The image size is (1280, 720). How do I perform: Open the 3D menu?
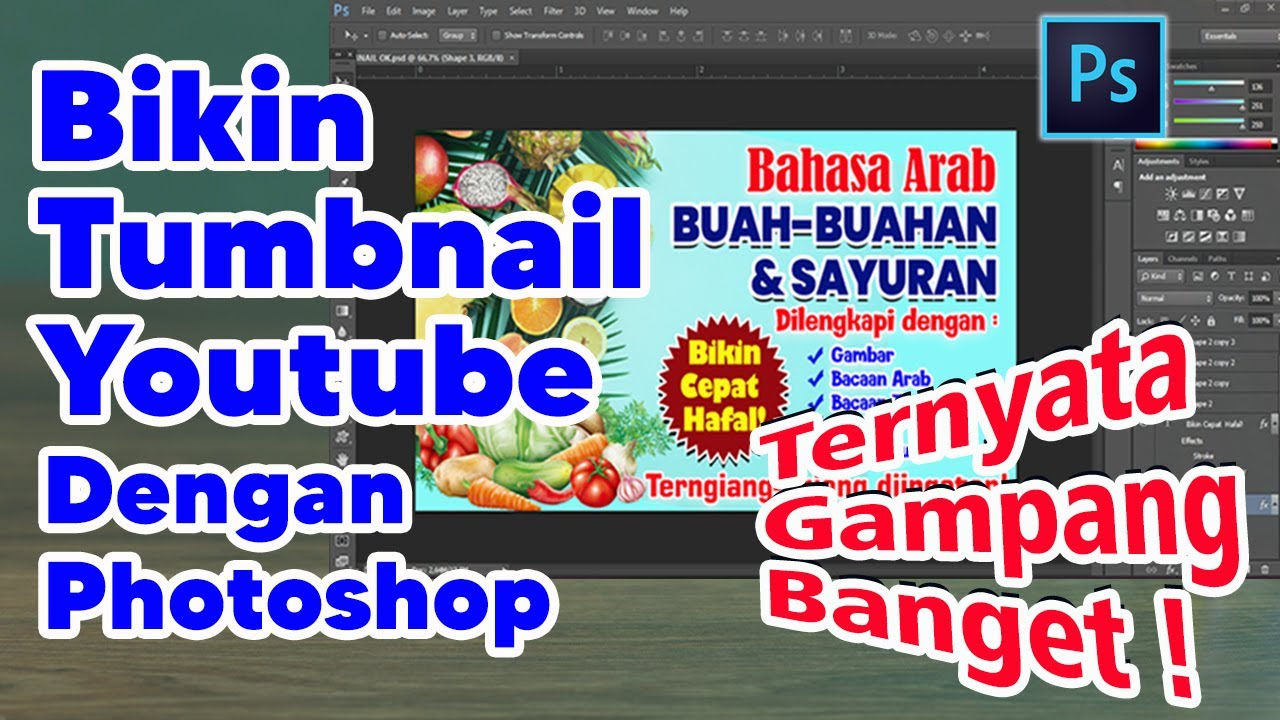coord(580,12)
